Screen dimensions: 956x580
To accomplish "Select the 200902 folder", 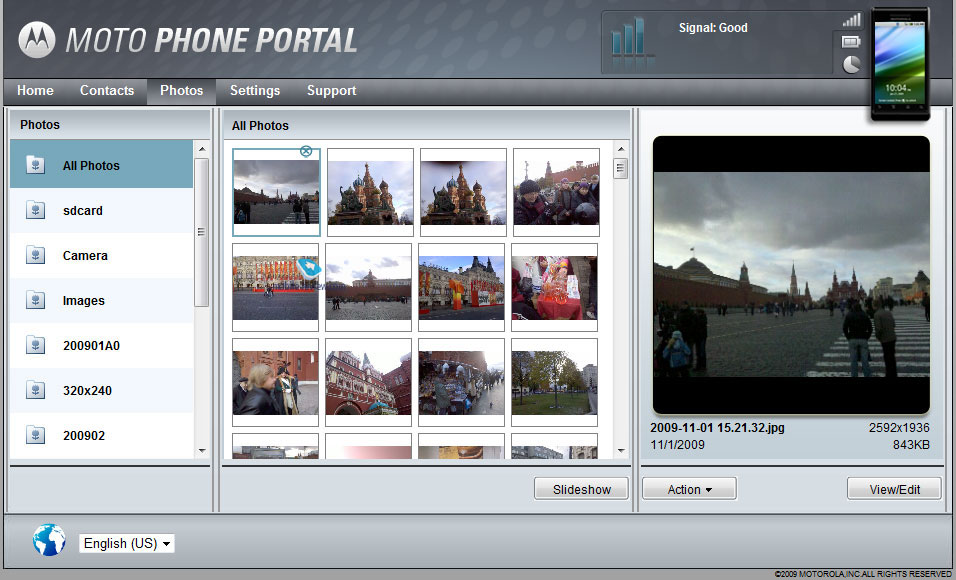I will (102, 435).
